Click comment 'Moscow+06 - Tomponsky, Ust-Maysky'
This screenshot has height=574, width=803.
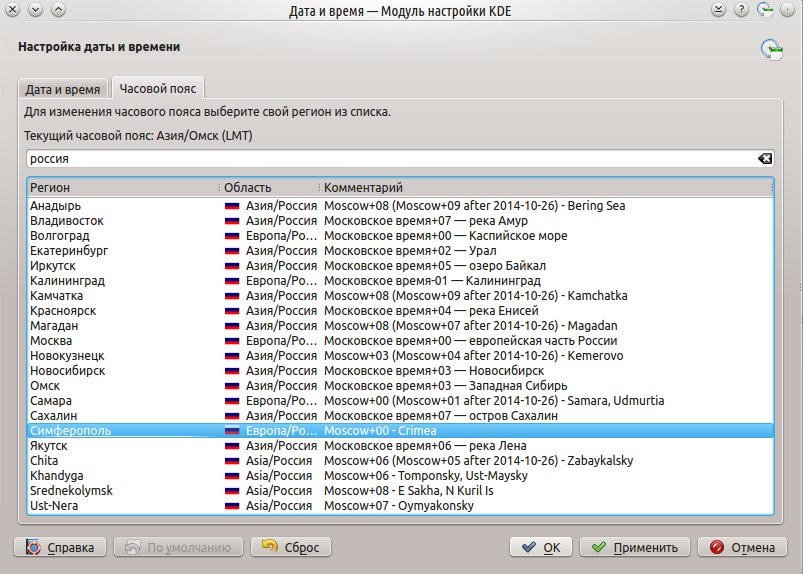click(x=426, y=476)
